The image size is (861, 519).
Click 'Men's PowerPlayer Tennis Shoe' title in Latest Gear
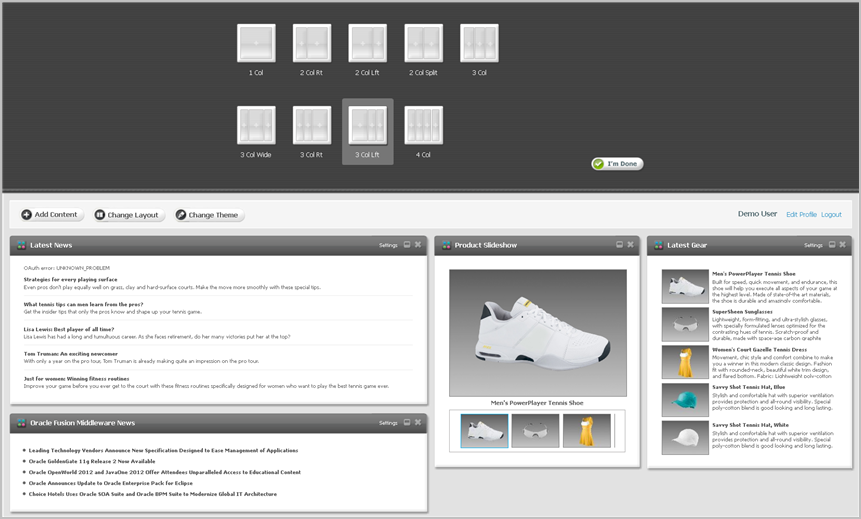pos(753,274)
